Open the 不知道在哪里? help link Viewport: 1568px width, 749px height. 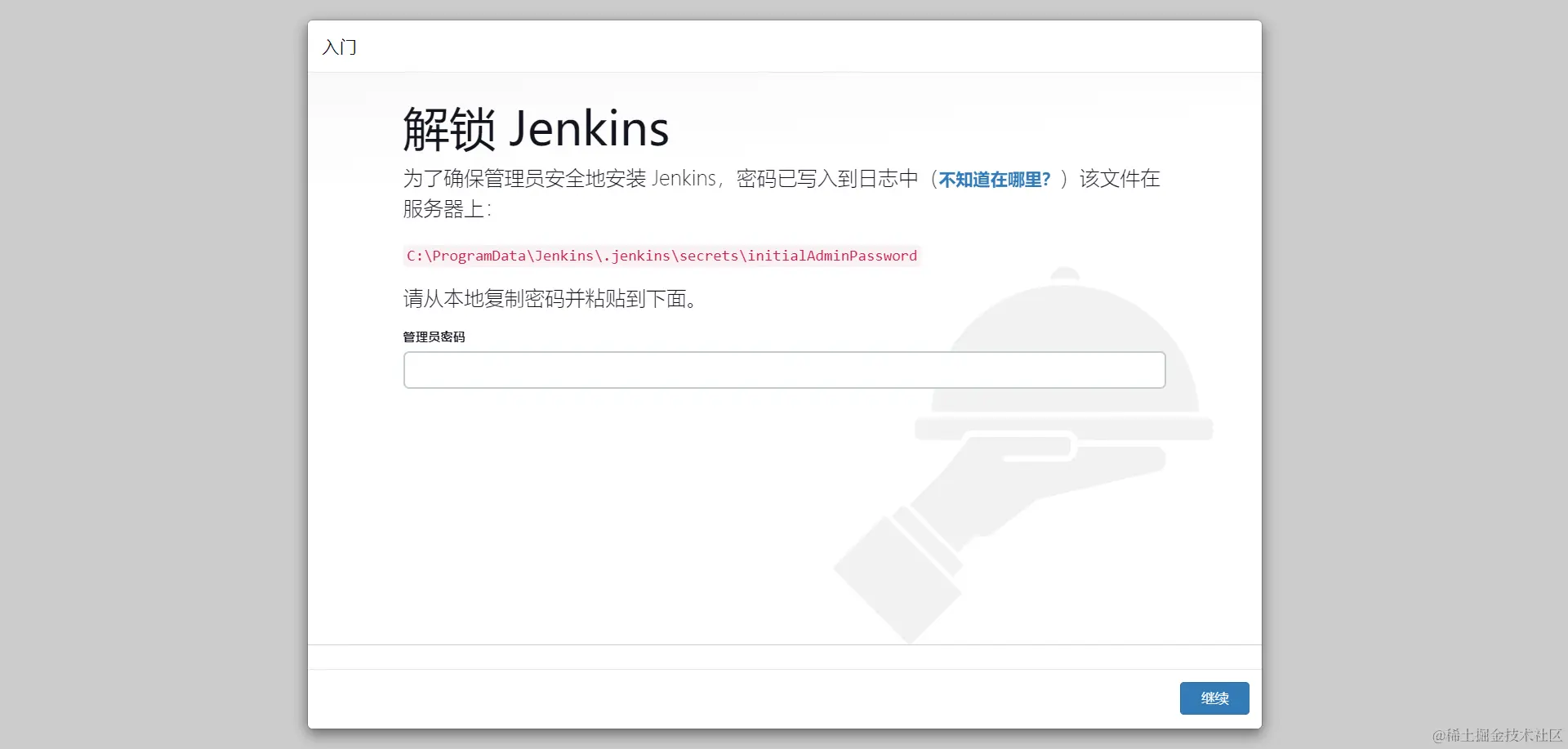[x=994, y=180]
